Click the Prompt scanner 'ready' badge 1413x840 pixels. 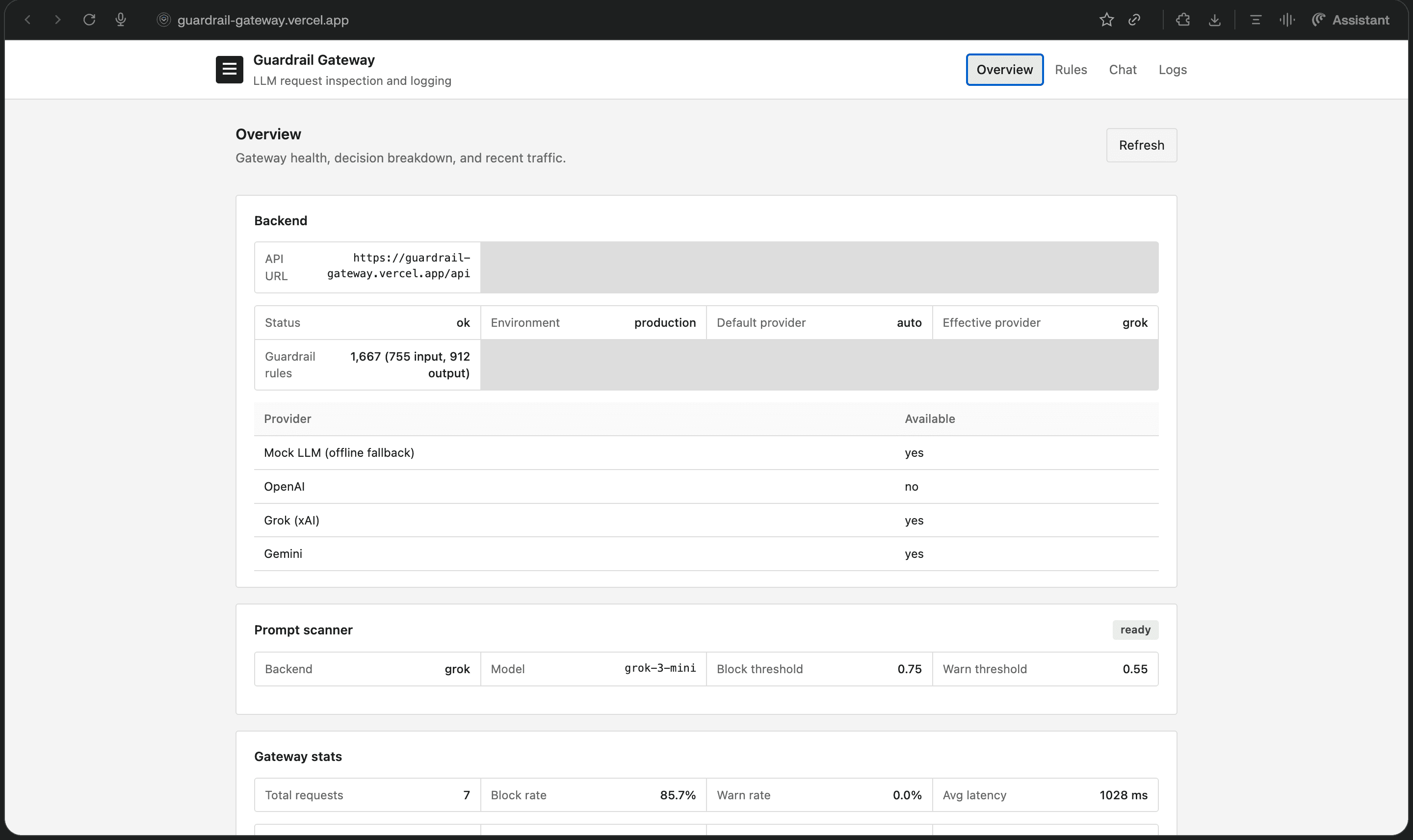click(1135, 630)
